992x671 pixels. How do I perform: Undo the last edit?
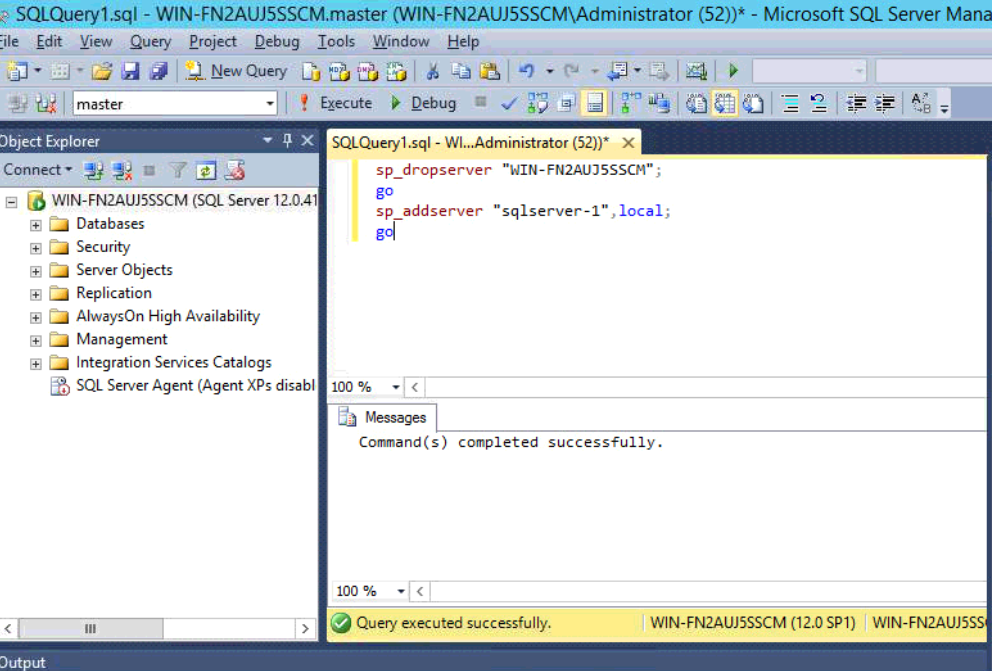526,71
